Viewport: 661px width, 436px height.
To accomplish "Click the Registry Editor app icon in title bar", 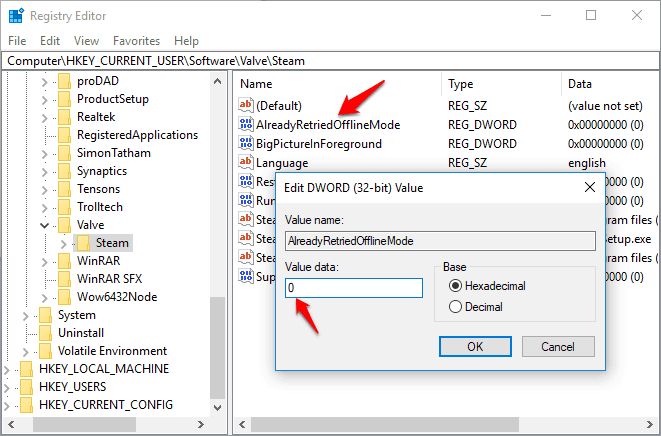I will click(x=16, y=16).
